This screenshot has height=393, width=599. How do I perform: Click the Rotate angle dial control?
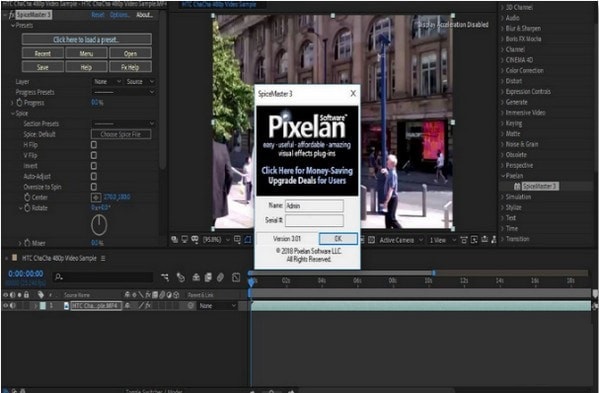click(x=99, y=225)
